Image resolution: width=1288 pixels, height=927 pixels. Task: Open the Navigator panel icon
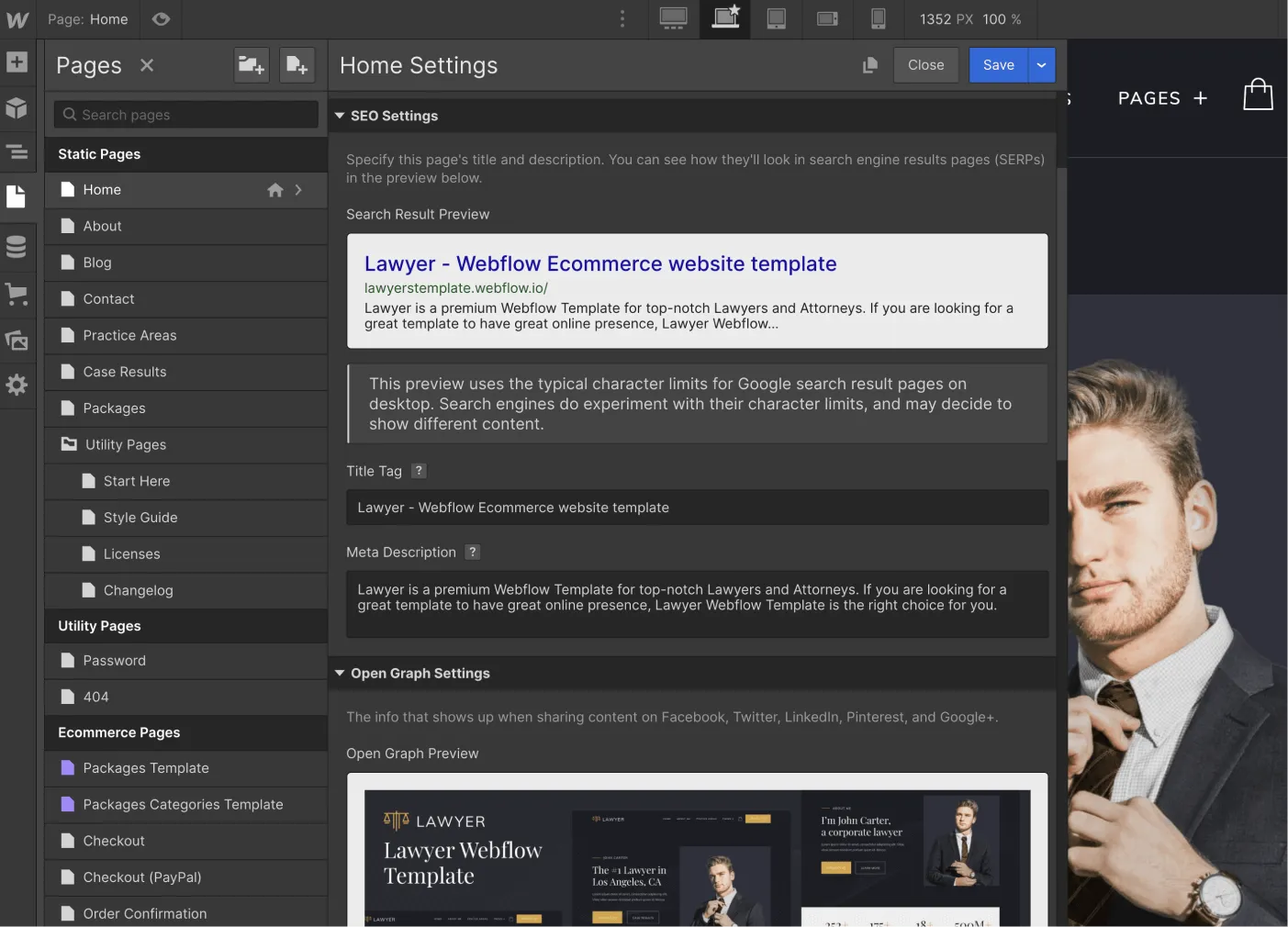pos(17,152)
